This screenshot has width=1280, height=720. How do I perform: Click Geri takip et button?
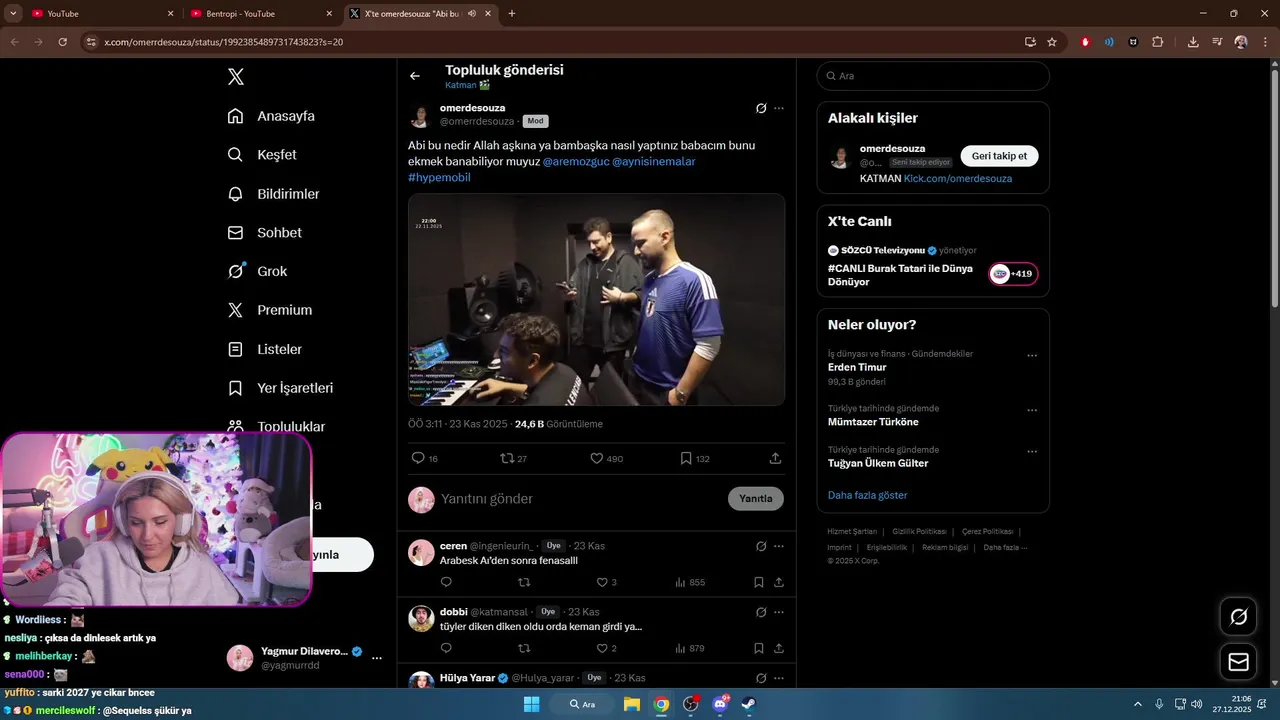point(1000,156)
